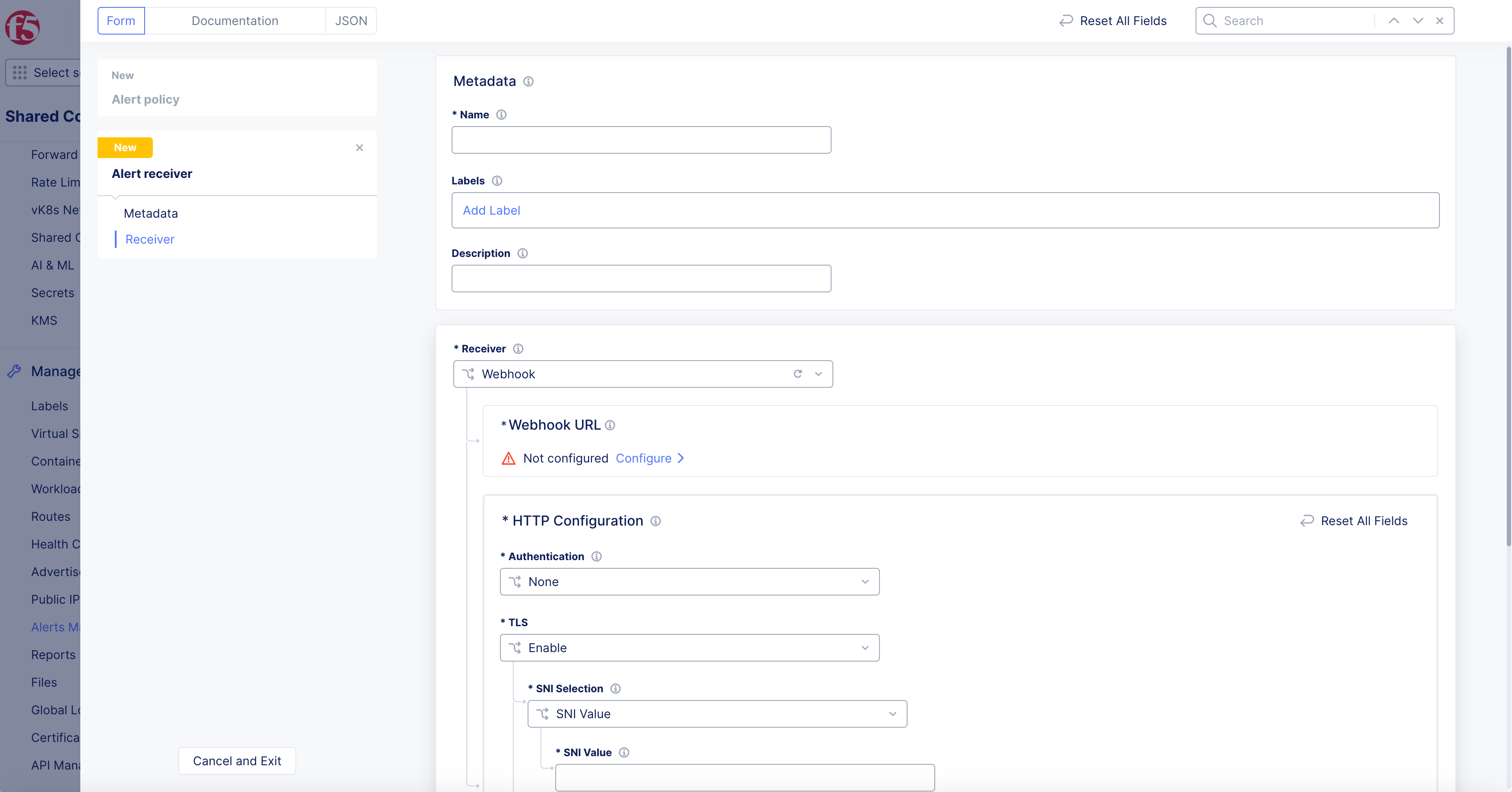Image resolution: width=1512 pixels, height=792 pixels.
Task: Click the info icon next to HTTP Configuration
Action: click(656, 521)
